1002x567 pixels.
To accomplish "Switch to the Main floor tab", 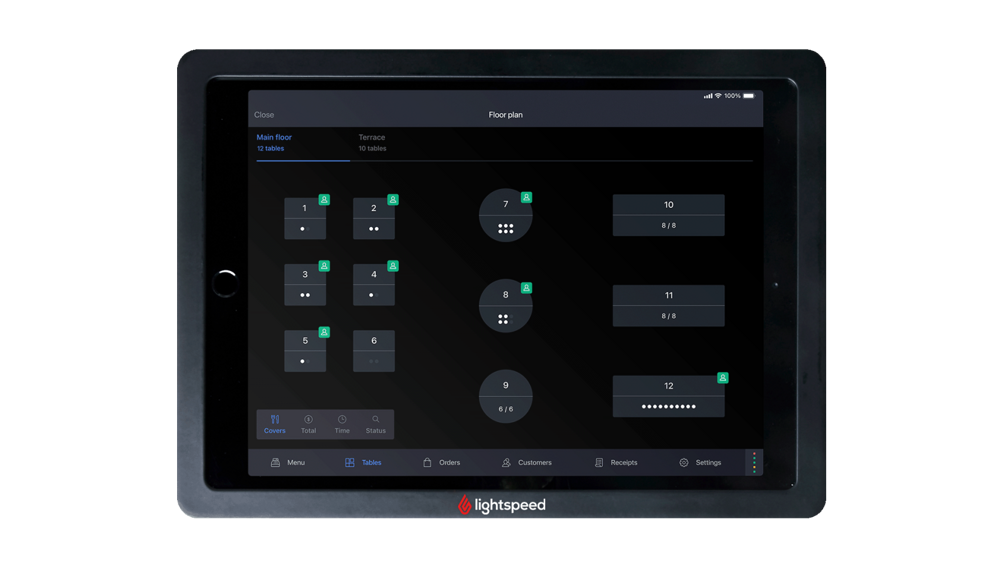I will 274,142.
